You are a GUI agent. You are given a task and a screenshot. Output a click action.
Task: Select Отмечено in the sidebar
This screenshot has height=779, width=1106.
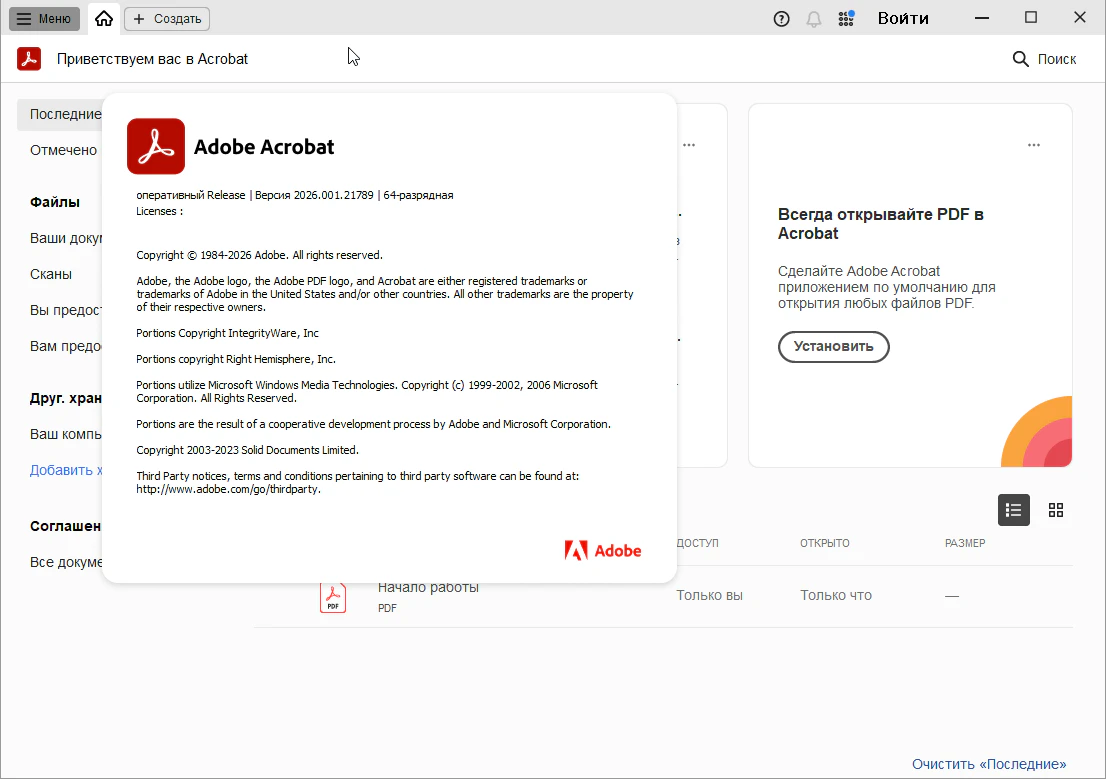63,150
